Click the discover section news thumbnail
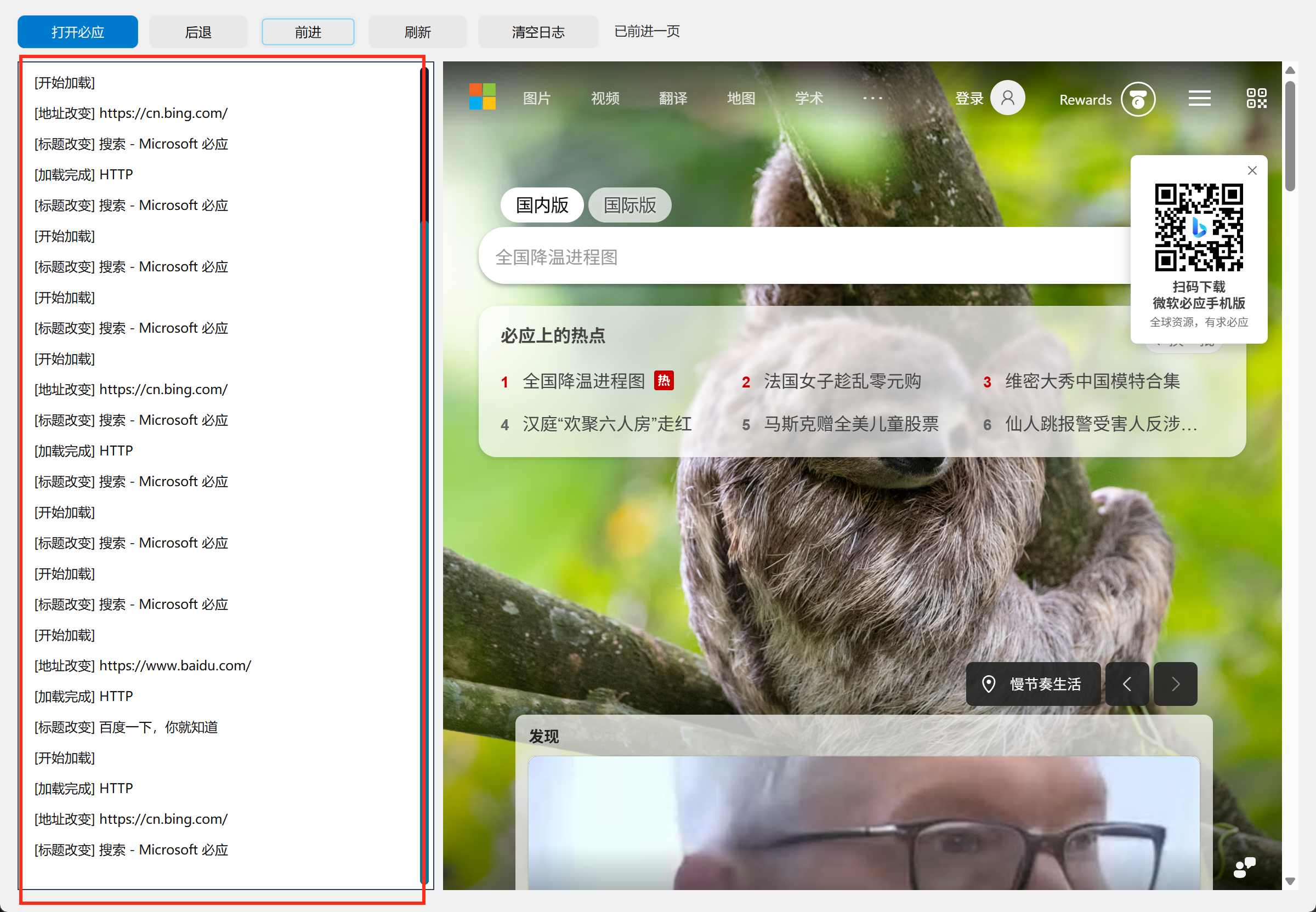 863,823
